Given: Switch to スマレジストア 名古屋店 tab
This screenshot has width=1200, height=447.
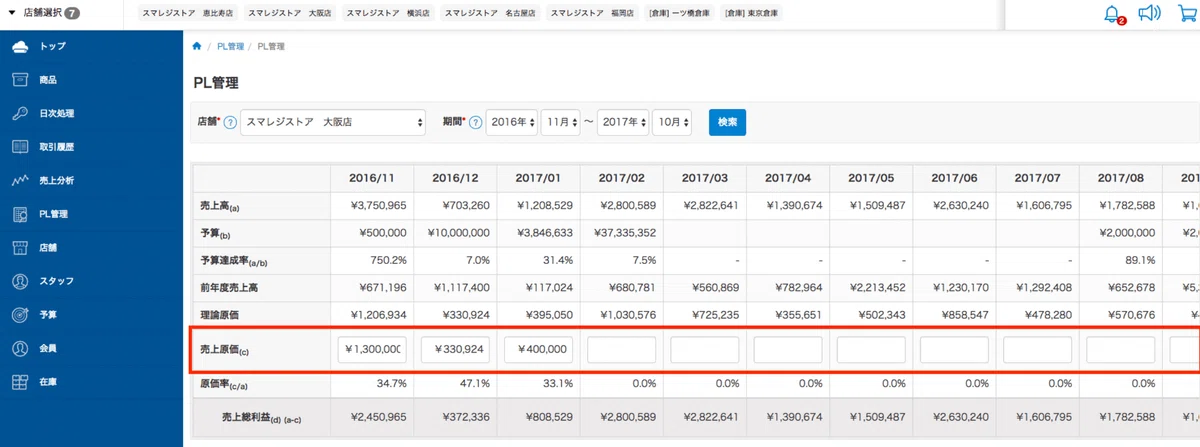Looking at the screenshot, I should click(489, 14).
